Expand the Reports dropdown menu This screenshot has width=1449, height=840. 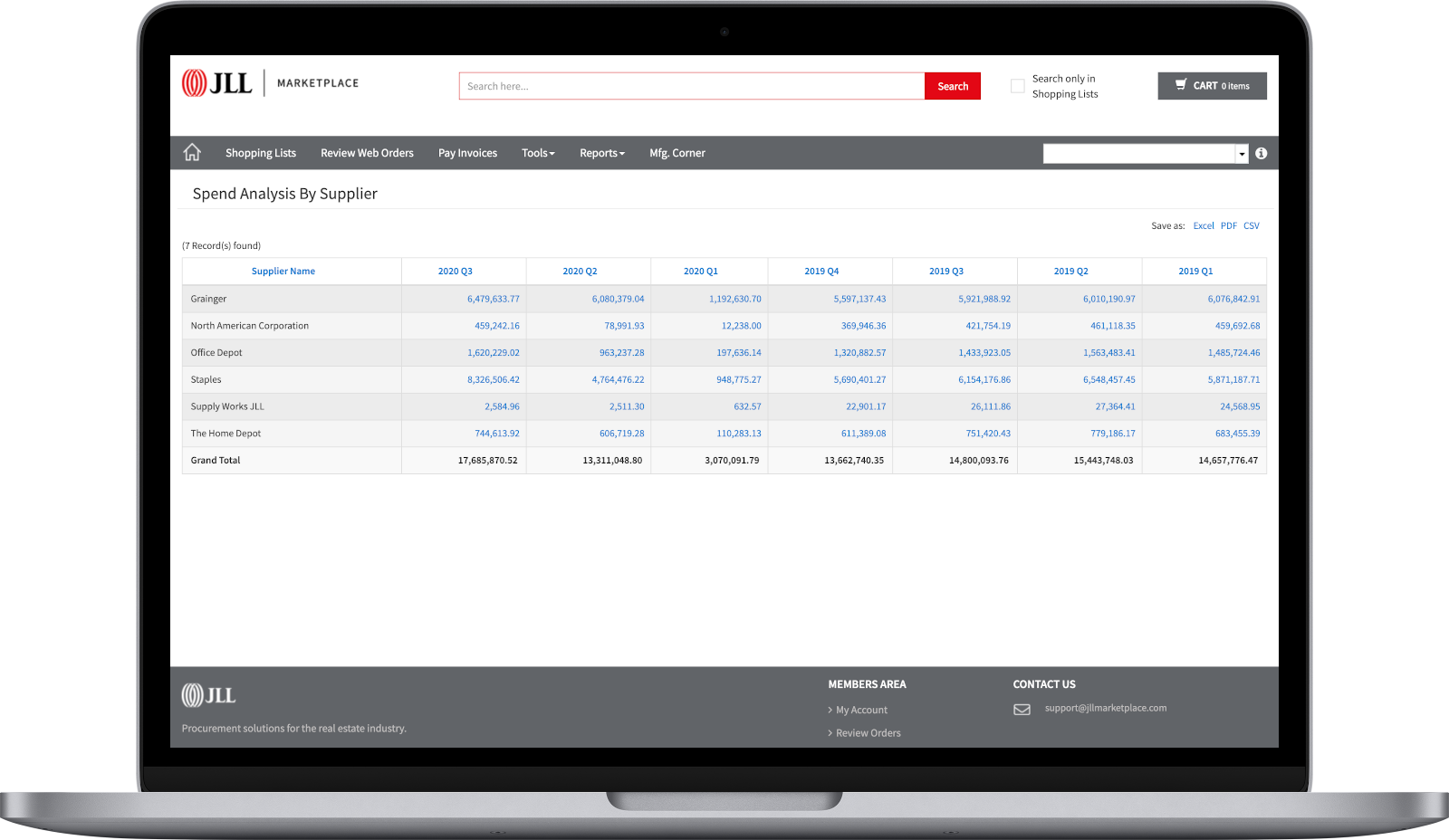point(602,153)
